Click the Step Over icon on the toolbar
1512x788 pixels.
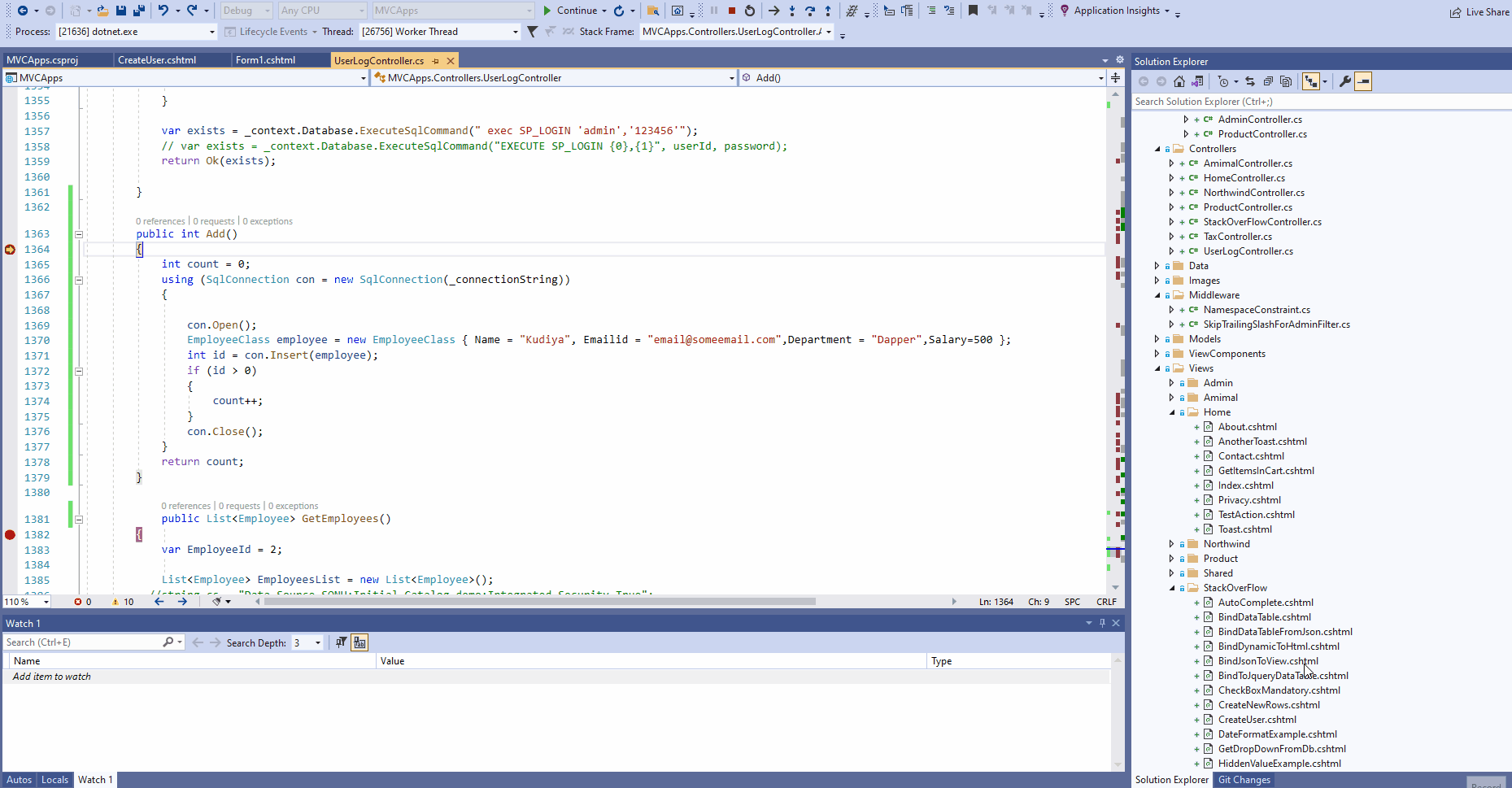pos(810,11)
